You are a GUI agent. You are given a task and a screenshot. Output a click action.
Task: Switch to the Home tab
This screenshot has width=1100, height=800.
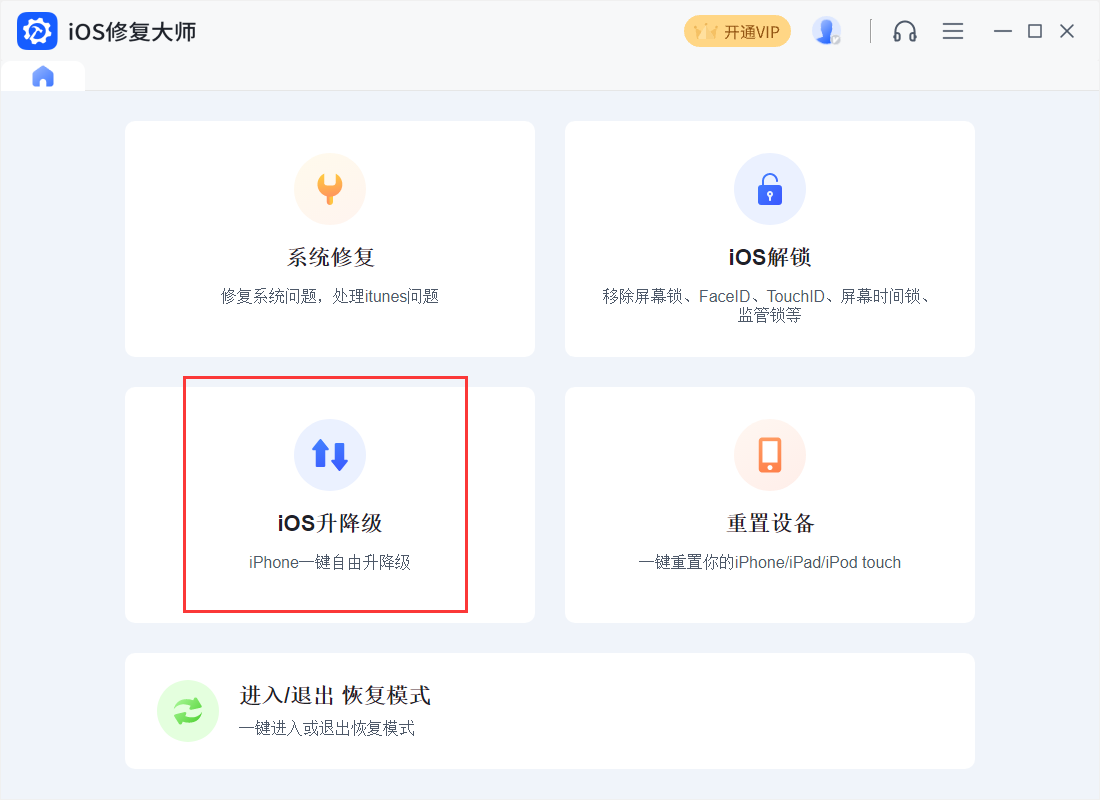coord(43,77)
